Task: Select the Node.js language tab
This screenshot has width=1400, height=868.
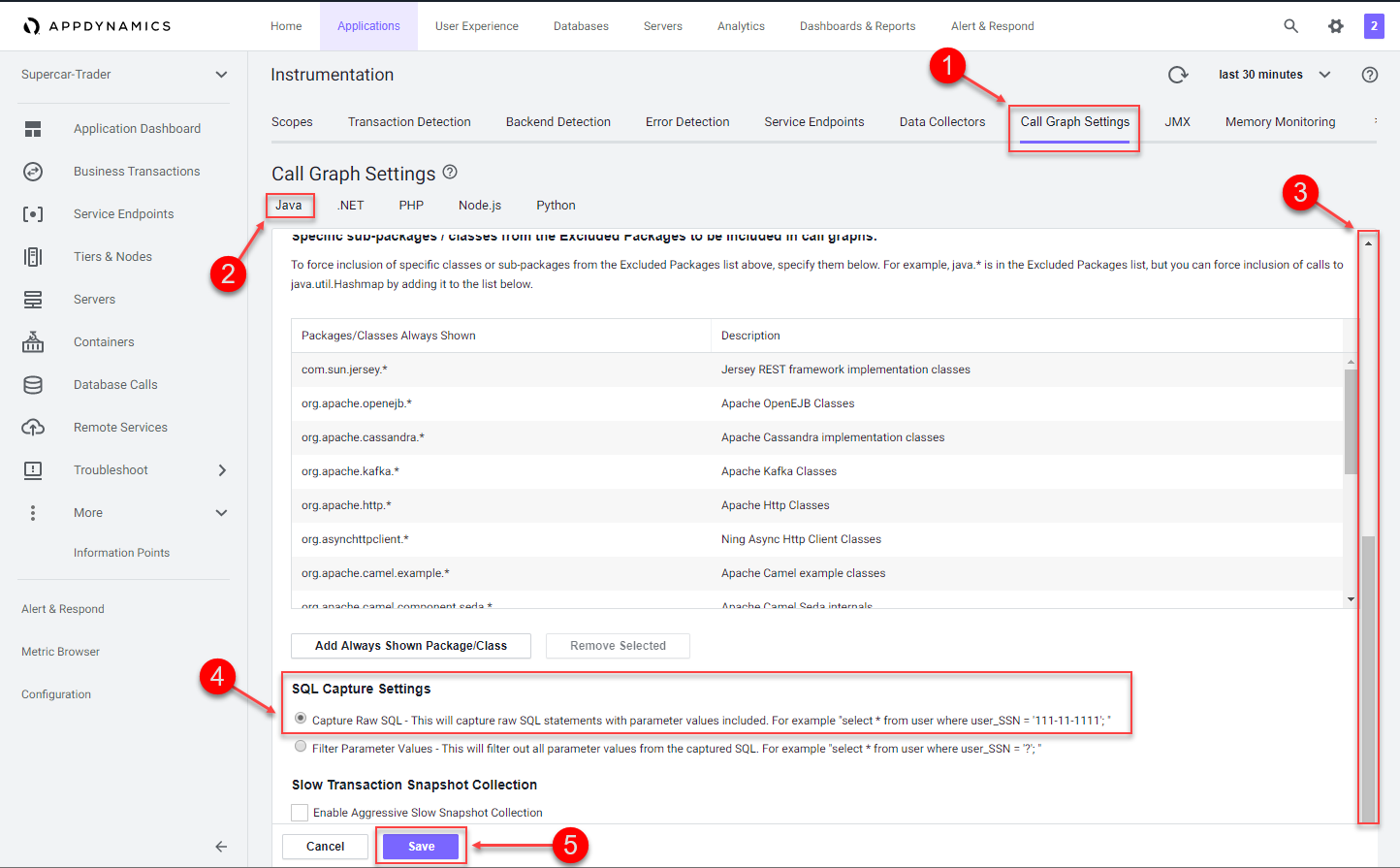Action: (x=480, y=206)
